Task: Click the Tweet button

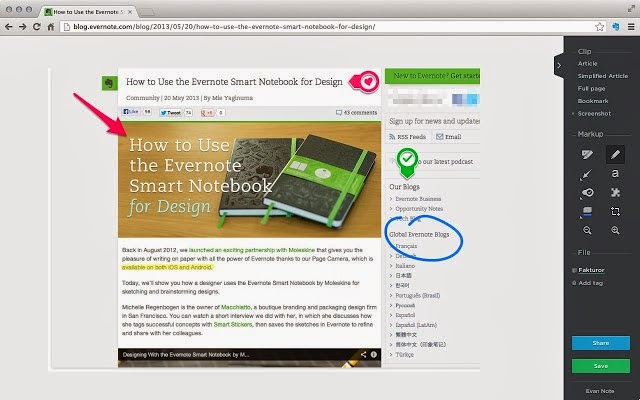Action: tap(171, 113)
